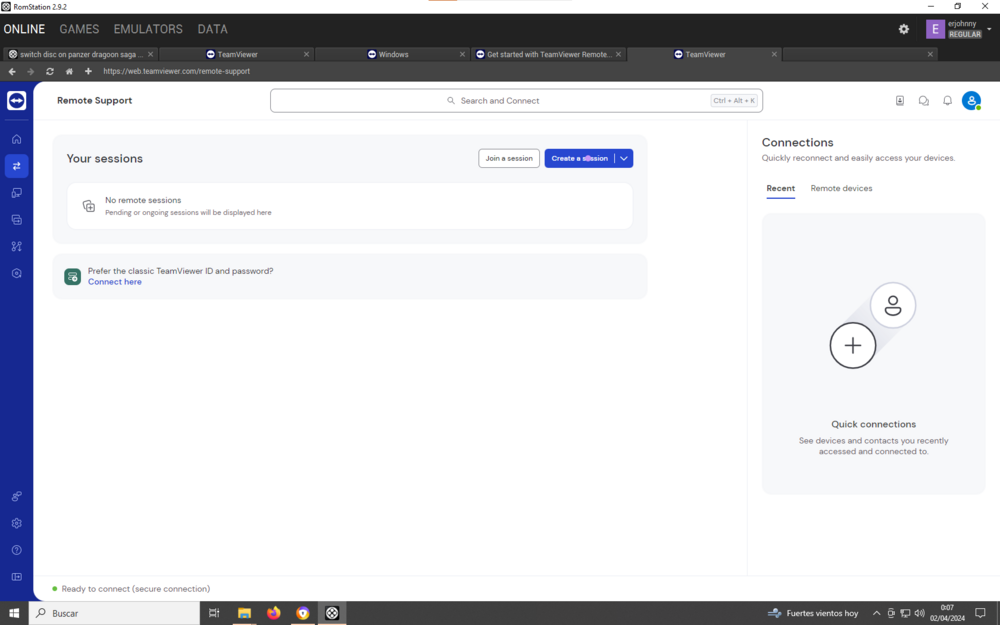Select the Remote Support arrows icon
Screen dimensions: 1000x625
(x=16, y=166)
